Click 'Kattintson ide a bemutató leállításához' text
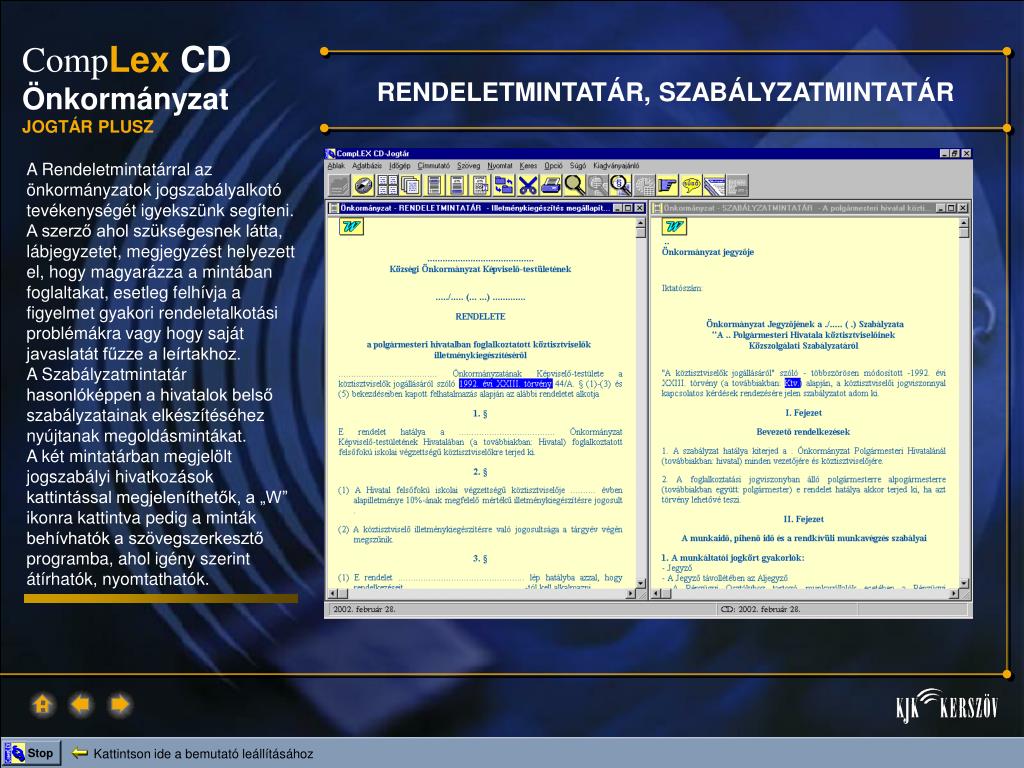This screenshot has height=768, width=1024. click(x=203, y=754)
